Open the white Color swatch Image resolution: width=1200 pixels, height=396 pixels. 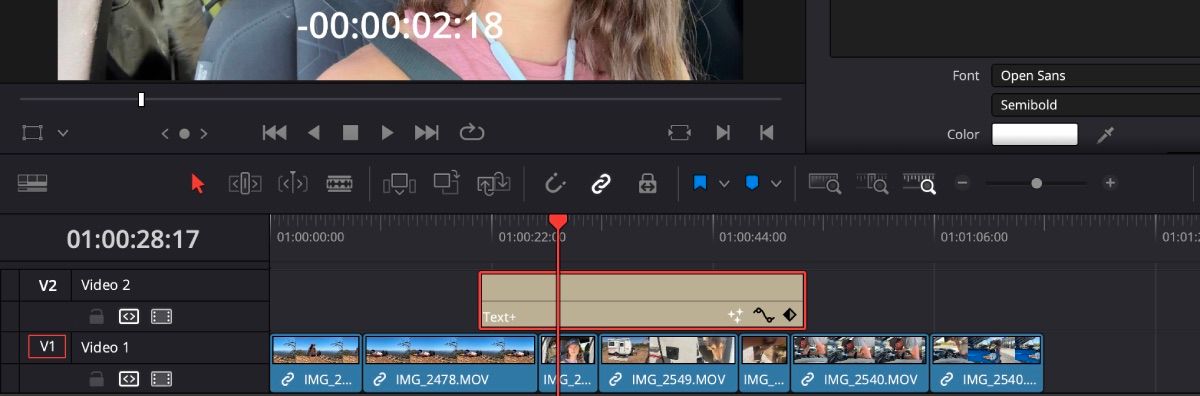click(x=1035, y=135)
